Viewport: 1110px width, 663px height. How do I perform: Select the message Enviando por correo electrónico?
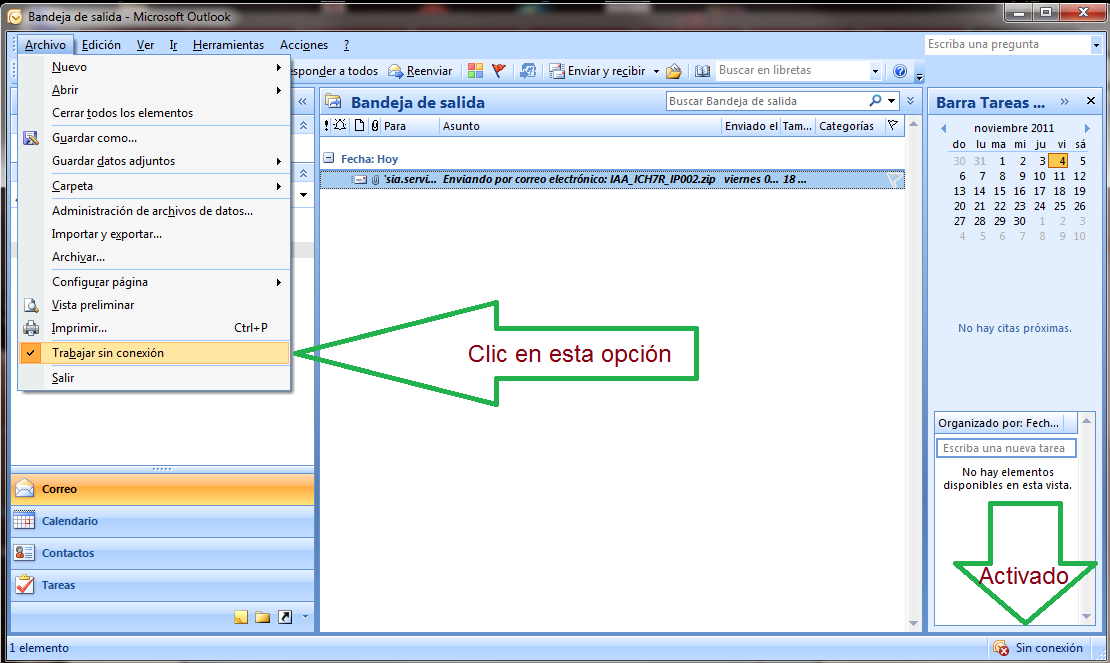[612, 180]
